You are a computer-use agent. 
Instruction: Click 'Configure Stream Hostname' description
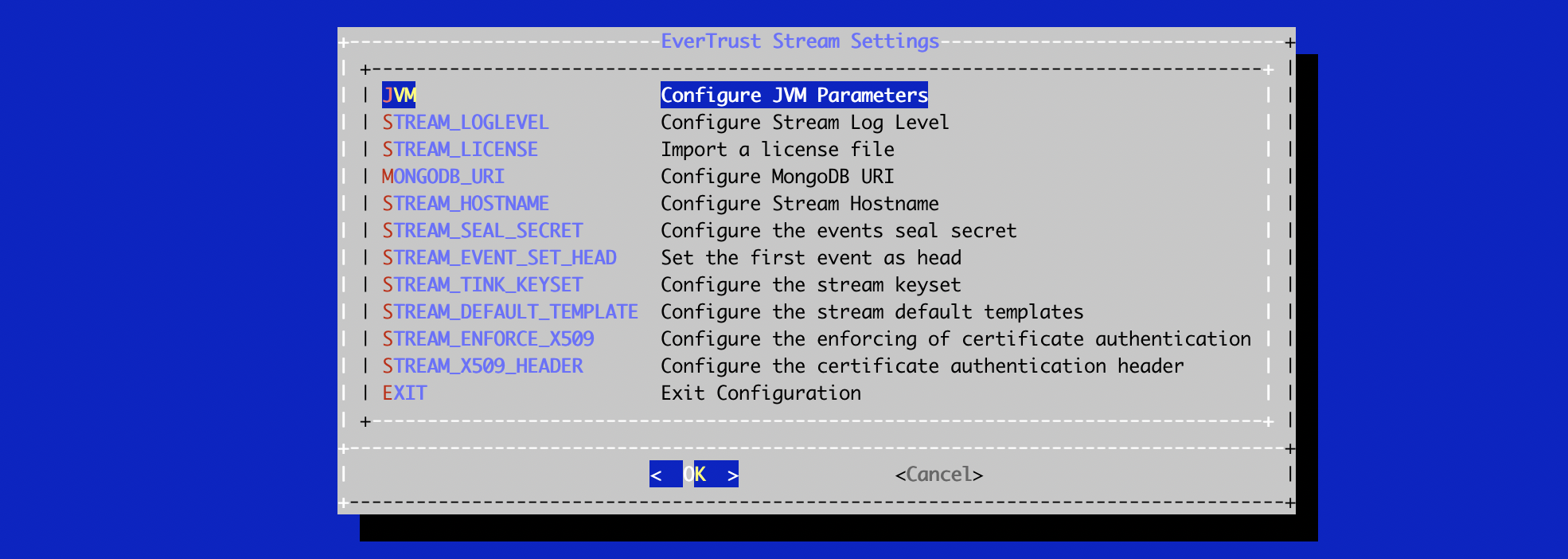pos(800,203)
